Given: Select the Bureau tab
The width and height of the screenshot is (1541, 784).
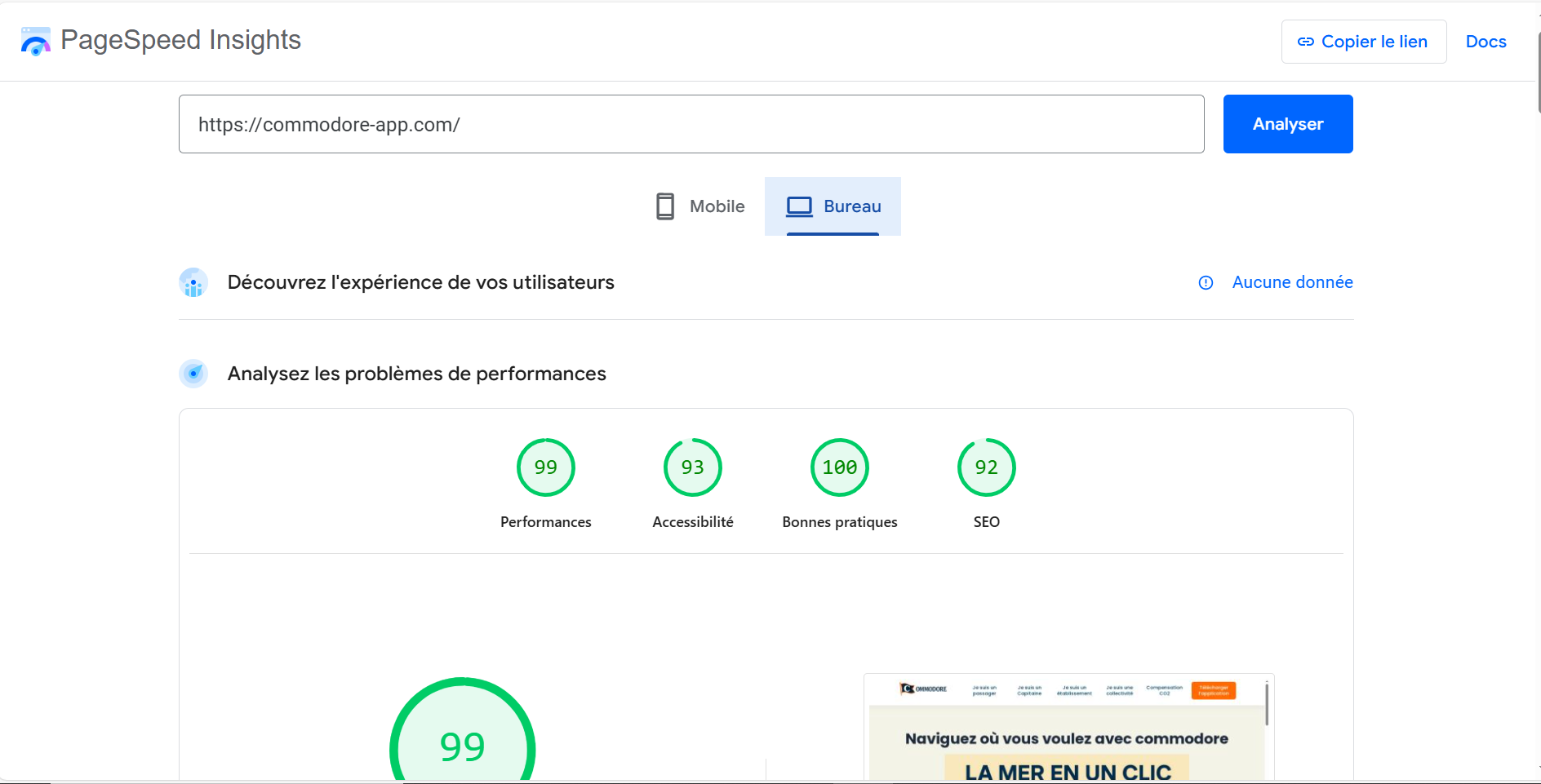Looking at the screenshot, I should coord(833,206).
